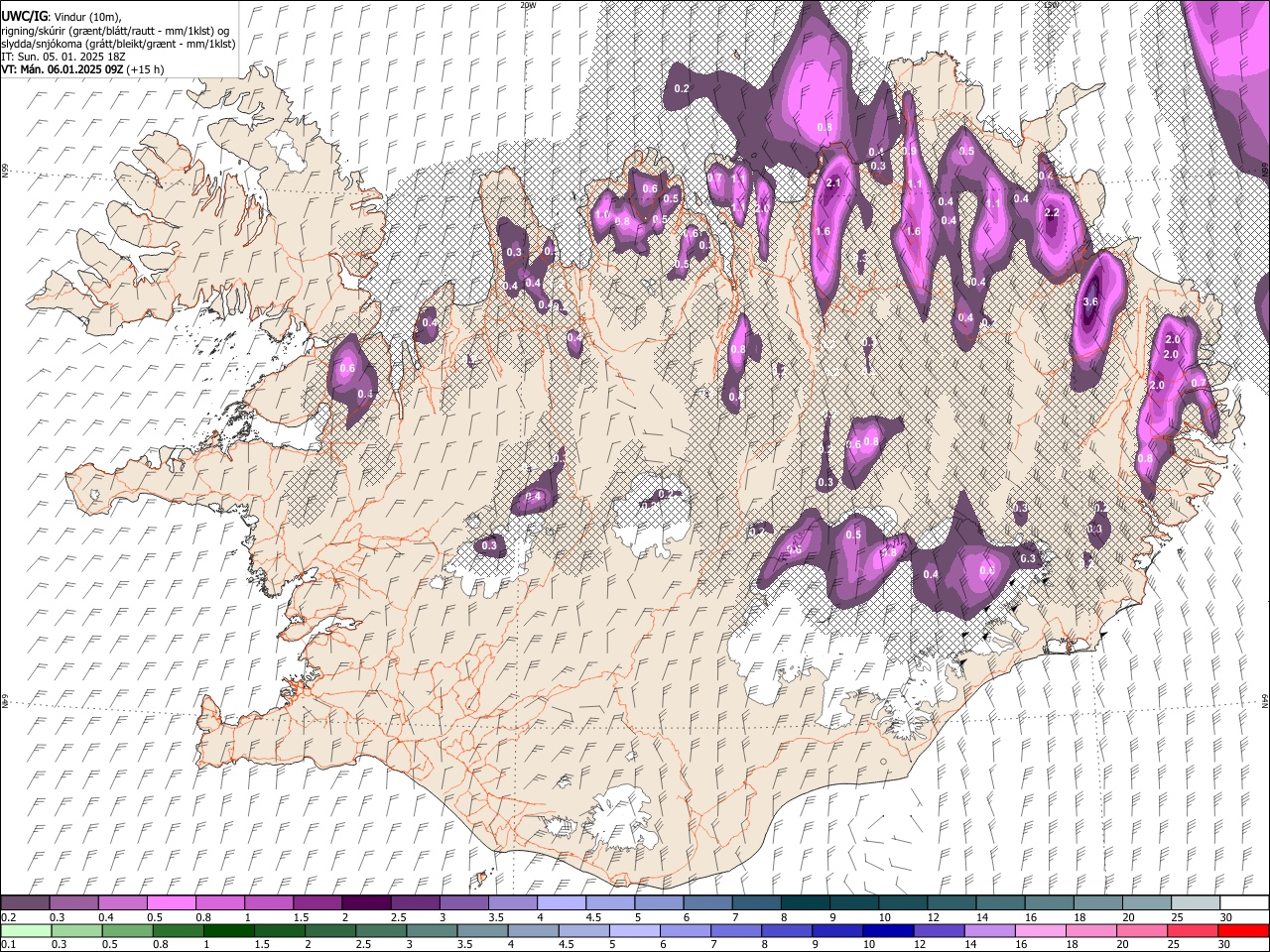Pick the grey-blue 4 mm rain swatch

(x=533, y=930)
